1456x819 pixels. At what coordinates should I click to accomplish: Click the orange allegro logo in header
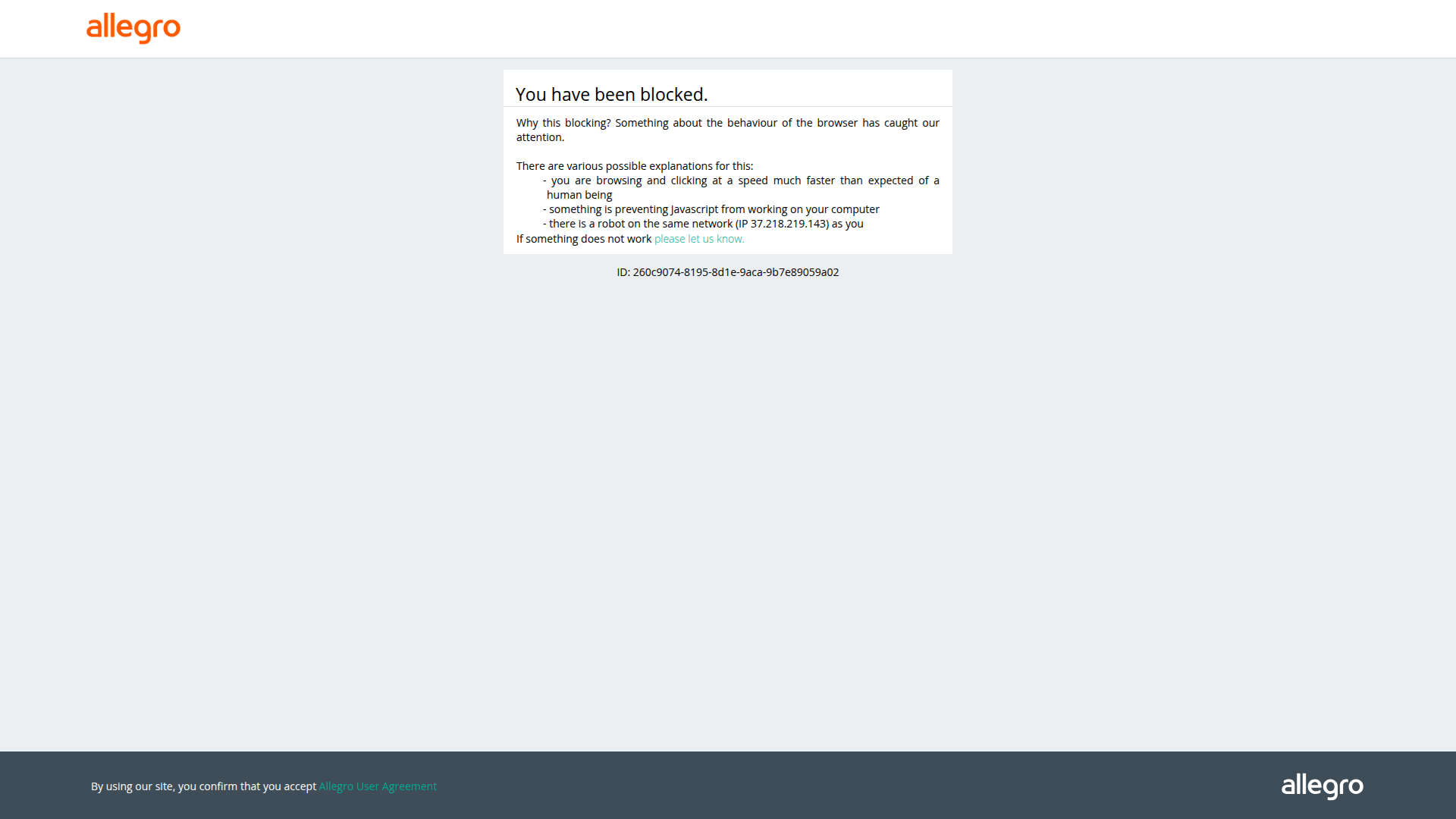point(133,28)
